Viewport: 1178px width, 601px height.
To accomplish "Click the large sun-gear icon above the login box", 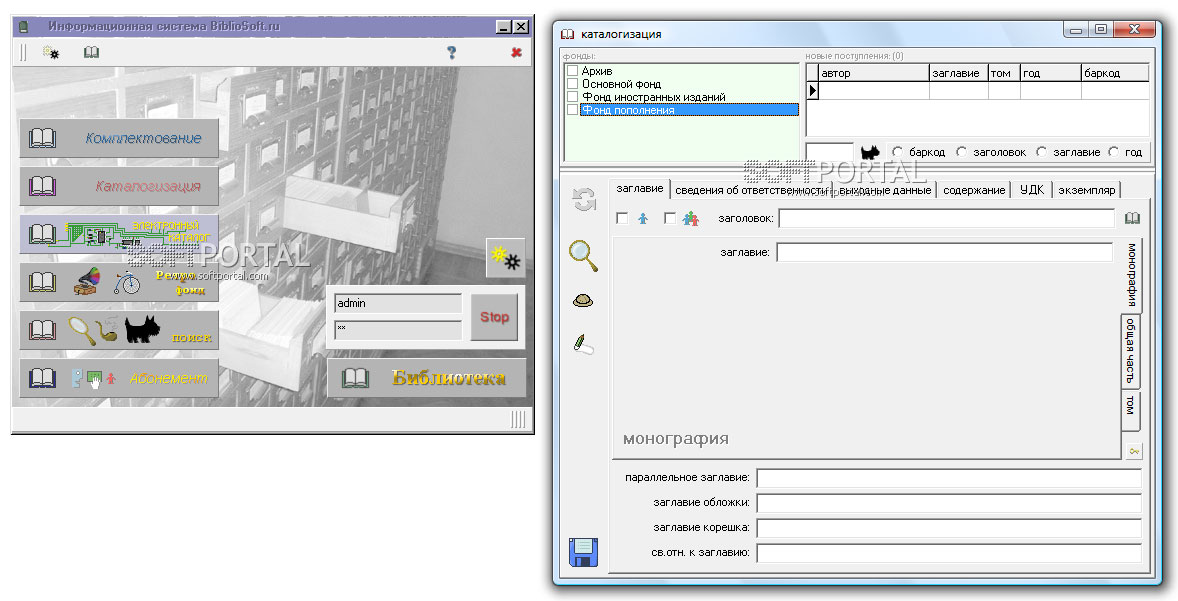I will [506, 258].
